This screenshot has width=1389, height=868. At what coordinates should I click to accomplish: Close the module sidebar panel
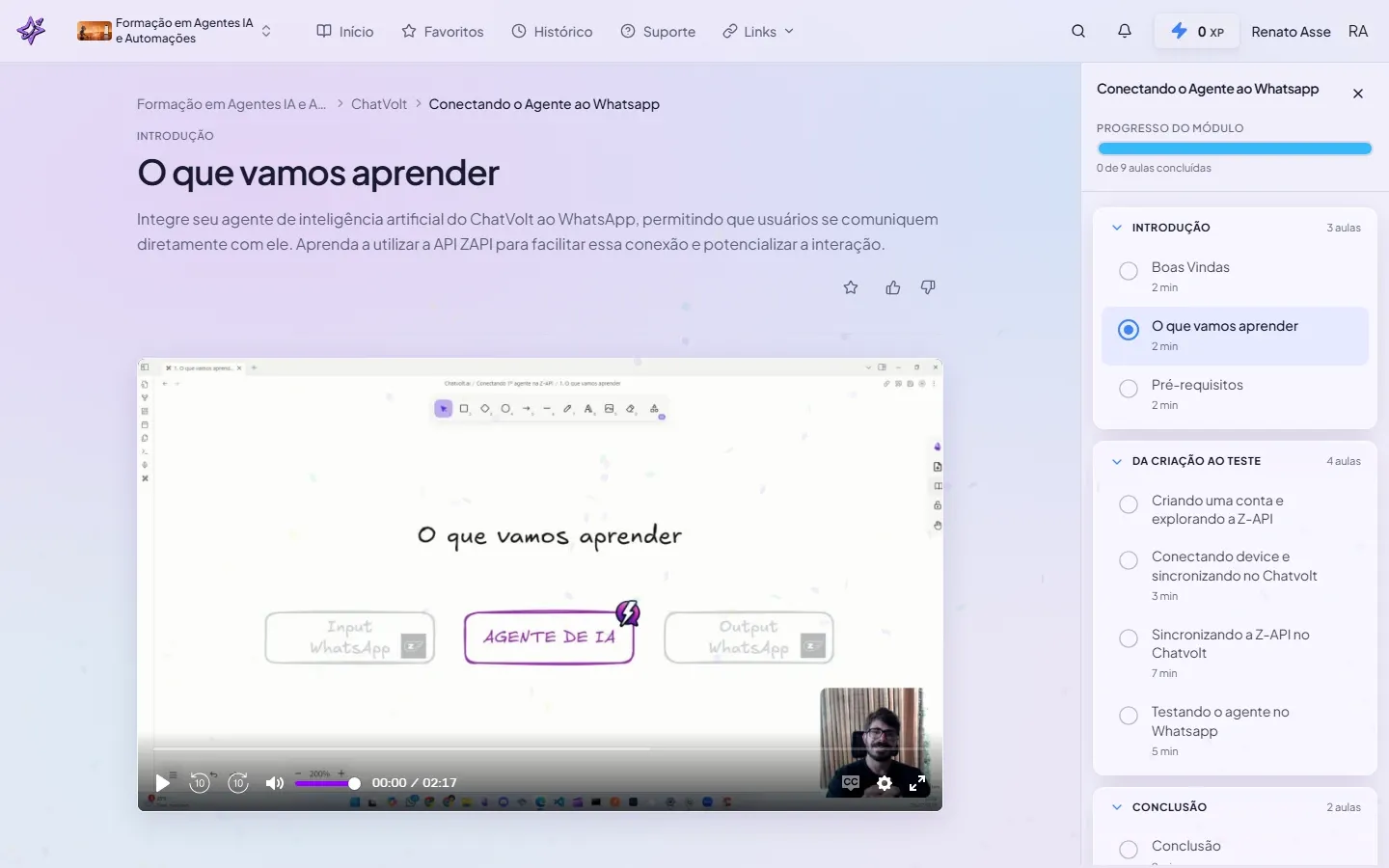click(x=1358, y=94)
